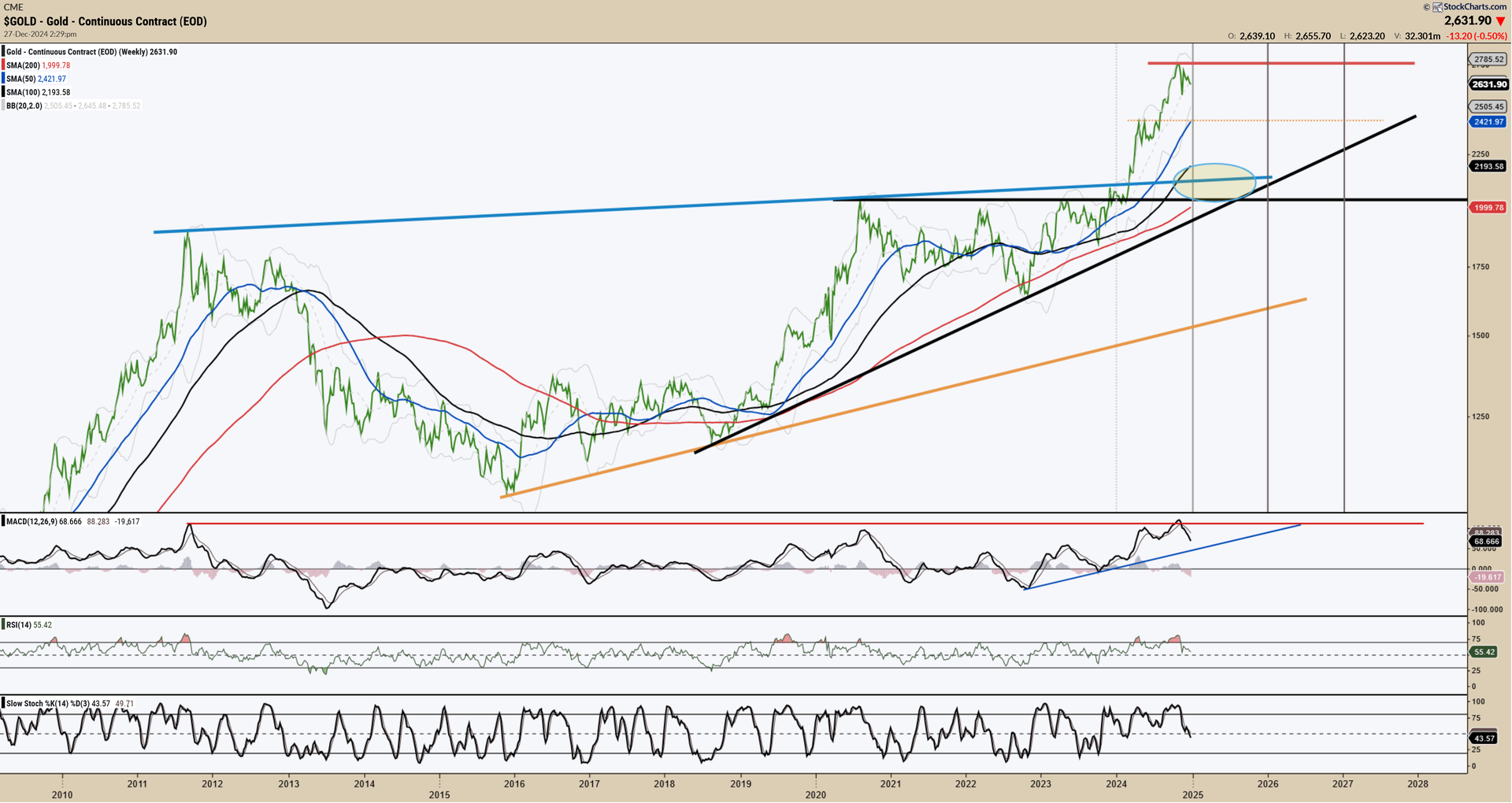The height and width of the screenshot is (803, 1512).
Task: Click the last price "2,631.90" in header
Action: (x=1468, y=21)
